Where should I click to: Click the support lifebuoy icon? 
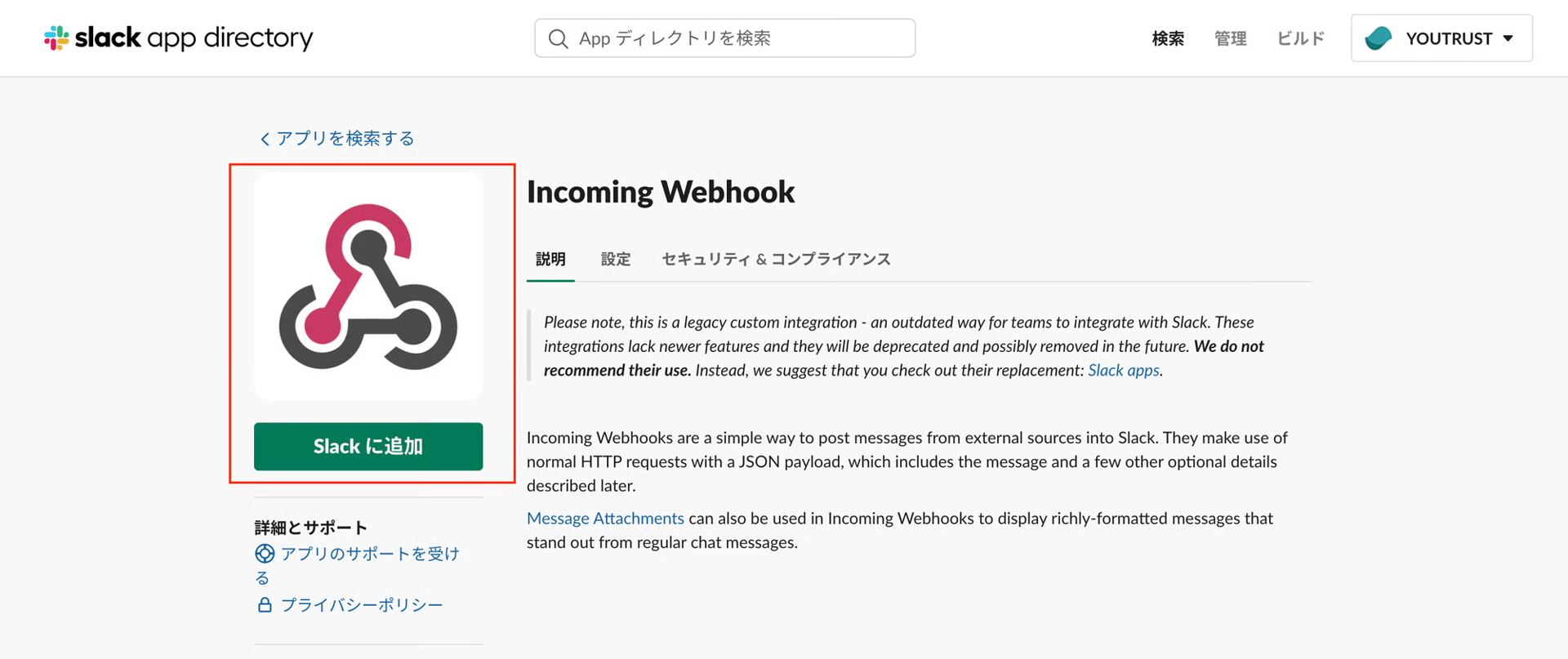[265, 554]
